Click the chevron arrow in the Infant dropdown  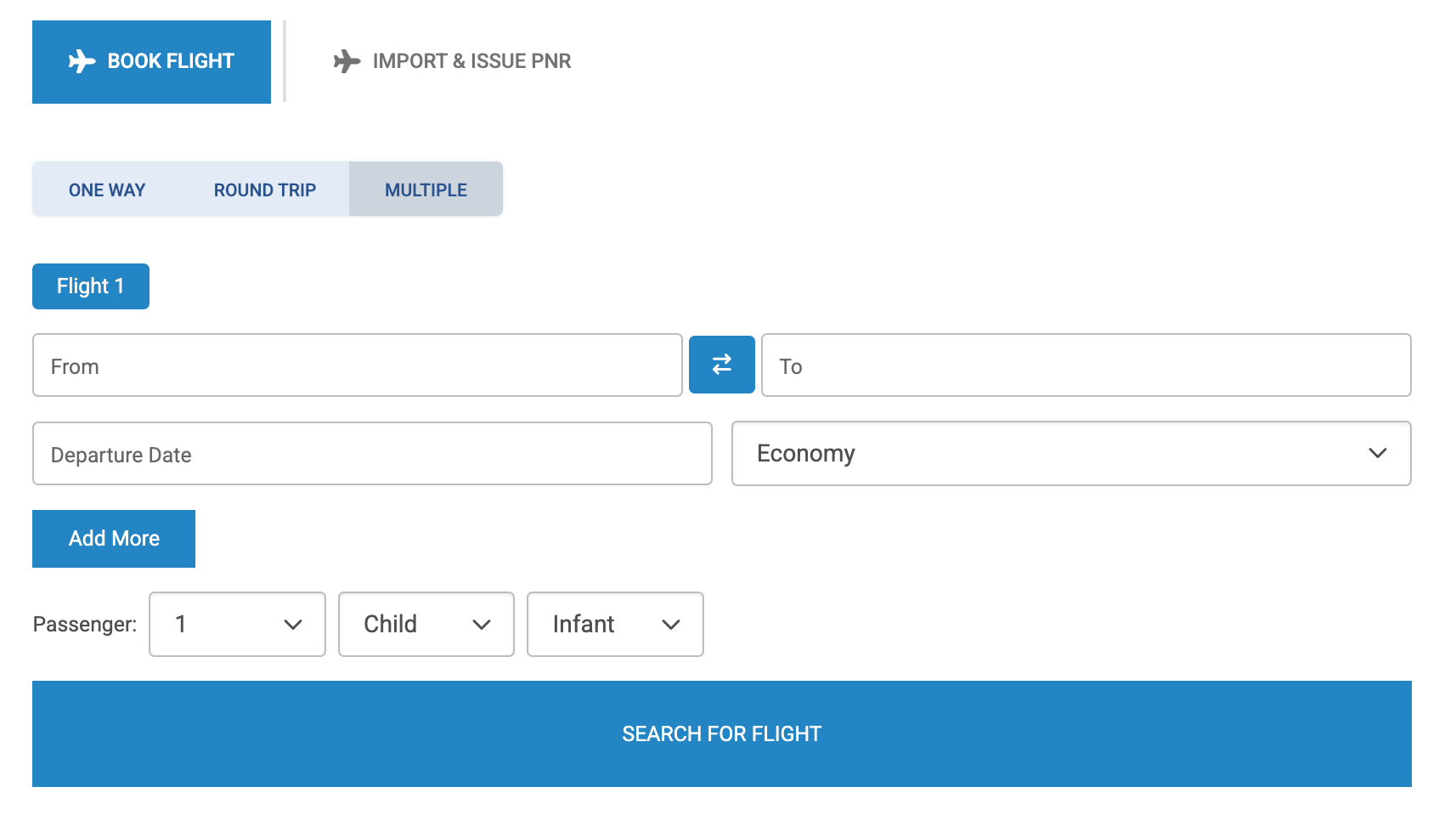[x=671, y=625]
